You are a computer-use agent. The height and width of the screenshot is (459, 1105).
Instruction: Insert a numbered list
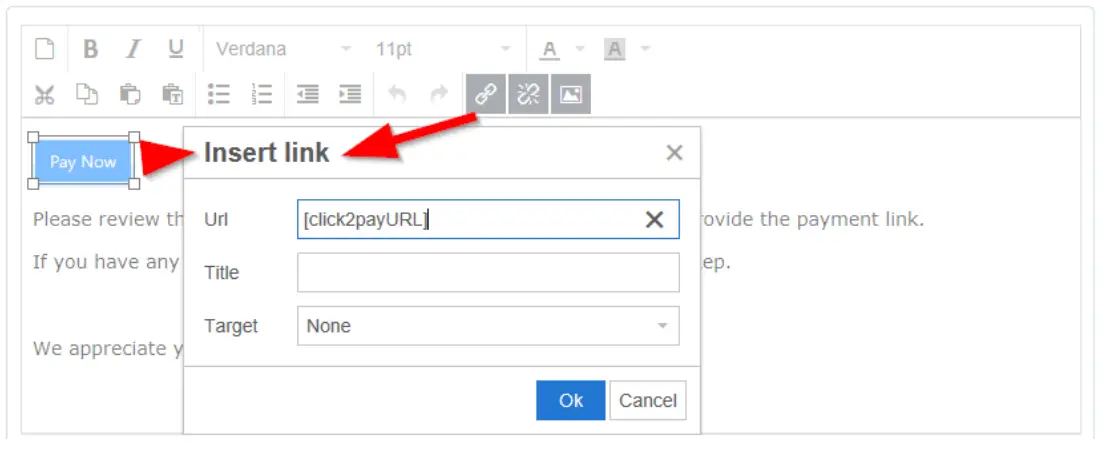pyautogui.click(x=261, y=94)
